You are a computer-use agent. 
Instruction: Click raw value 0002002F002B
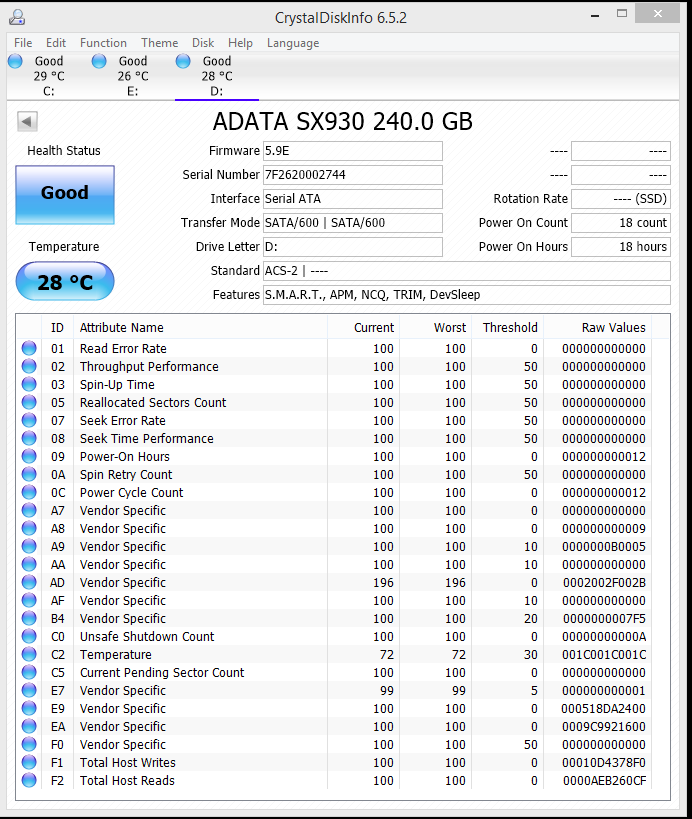pyautogui.click(x=604, y=582)
